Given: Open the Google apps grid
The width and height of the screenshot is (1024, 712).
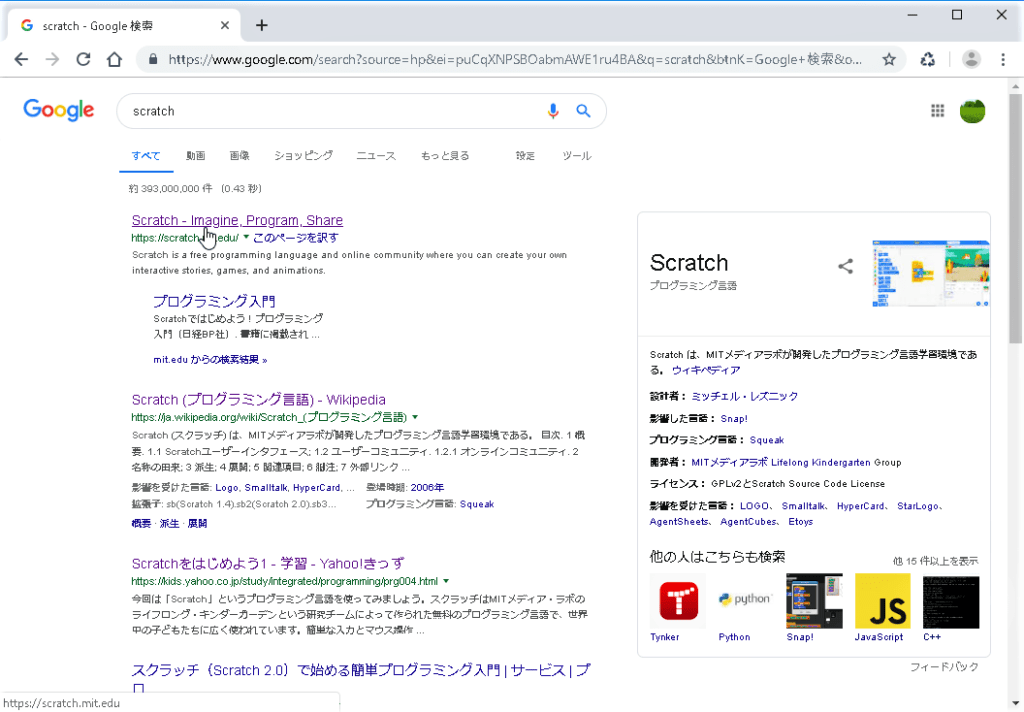Looking at the screenshot, I should pyautogui.click(x=938, y=111).
